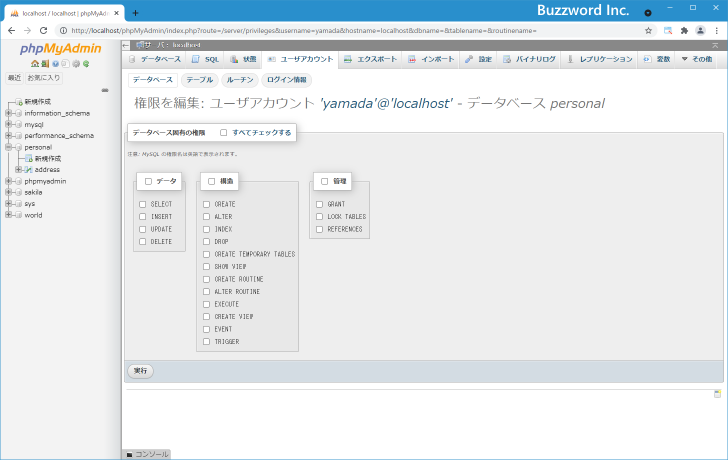Expand the world database node

[x=8, y=215]
